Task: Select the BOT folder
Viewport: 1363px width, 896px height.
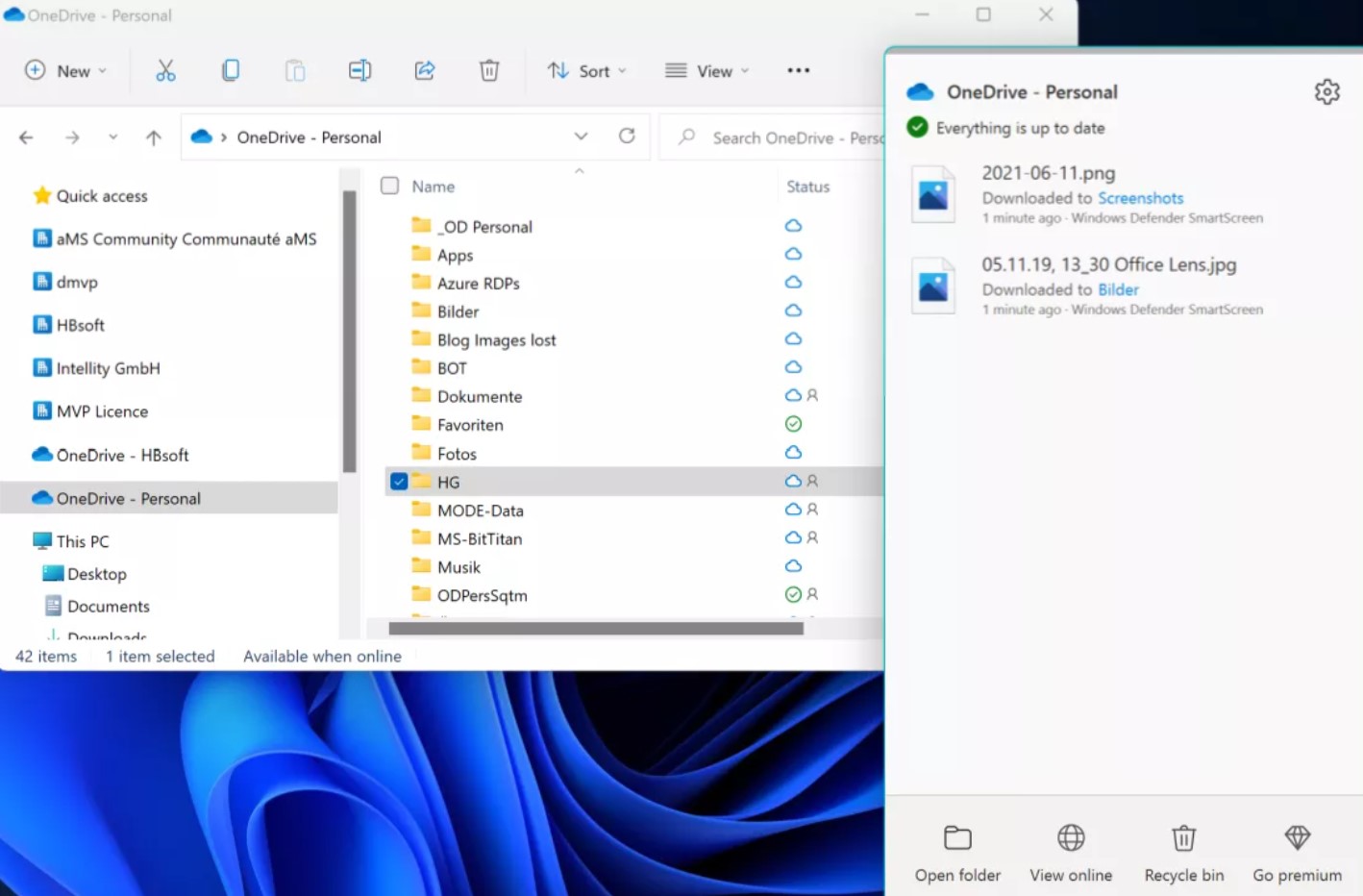Action: click(x=452, y=367)
